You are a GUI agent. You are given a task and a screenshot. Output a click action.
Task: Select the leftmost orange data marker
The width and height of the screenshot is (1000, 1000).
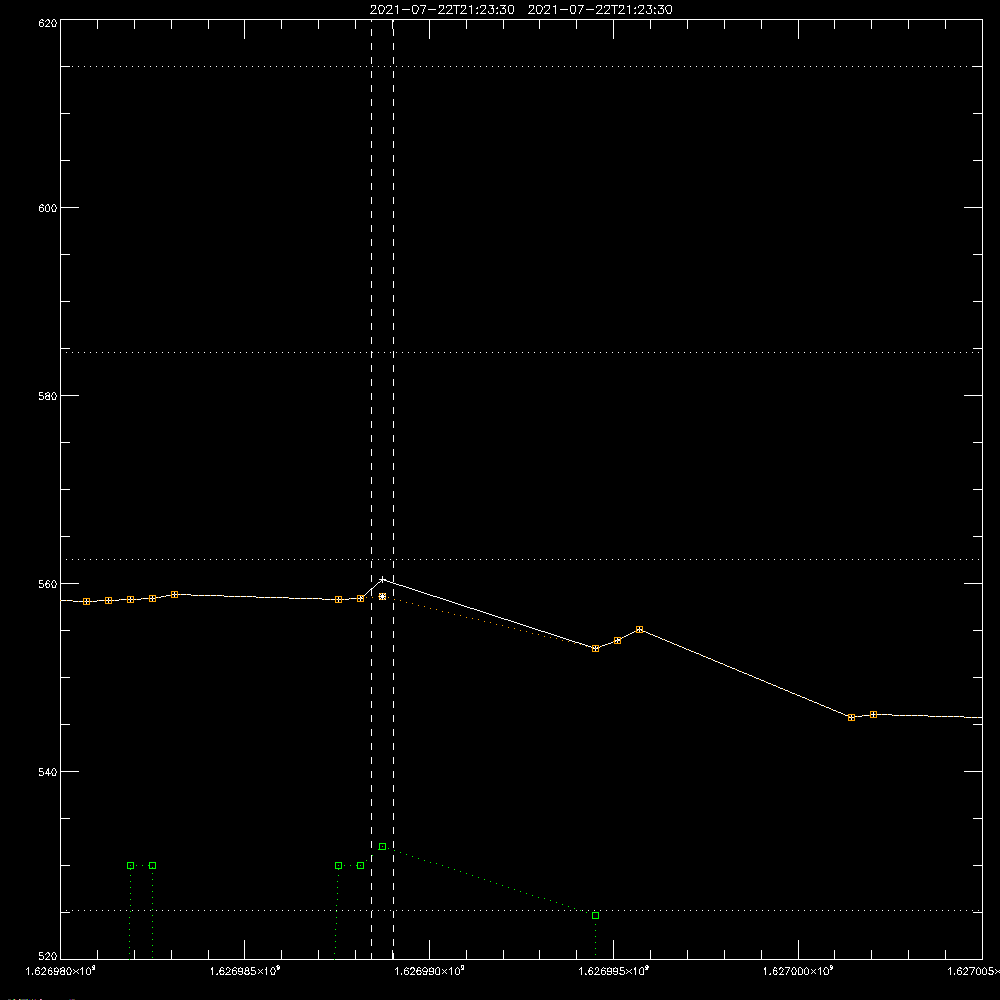tap(87, 601)
